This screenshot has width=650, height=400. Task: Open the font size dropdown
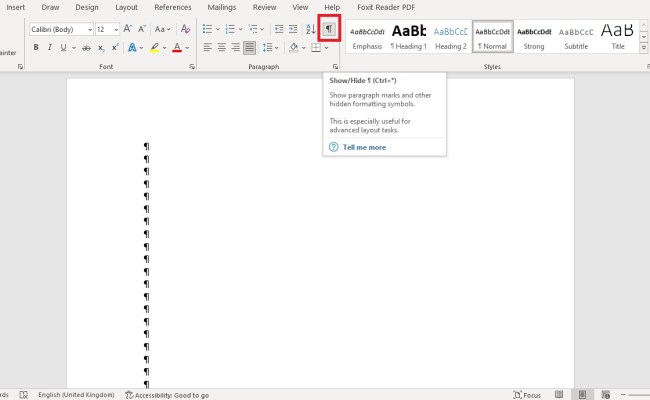click(116, 29)
